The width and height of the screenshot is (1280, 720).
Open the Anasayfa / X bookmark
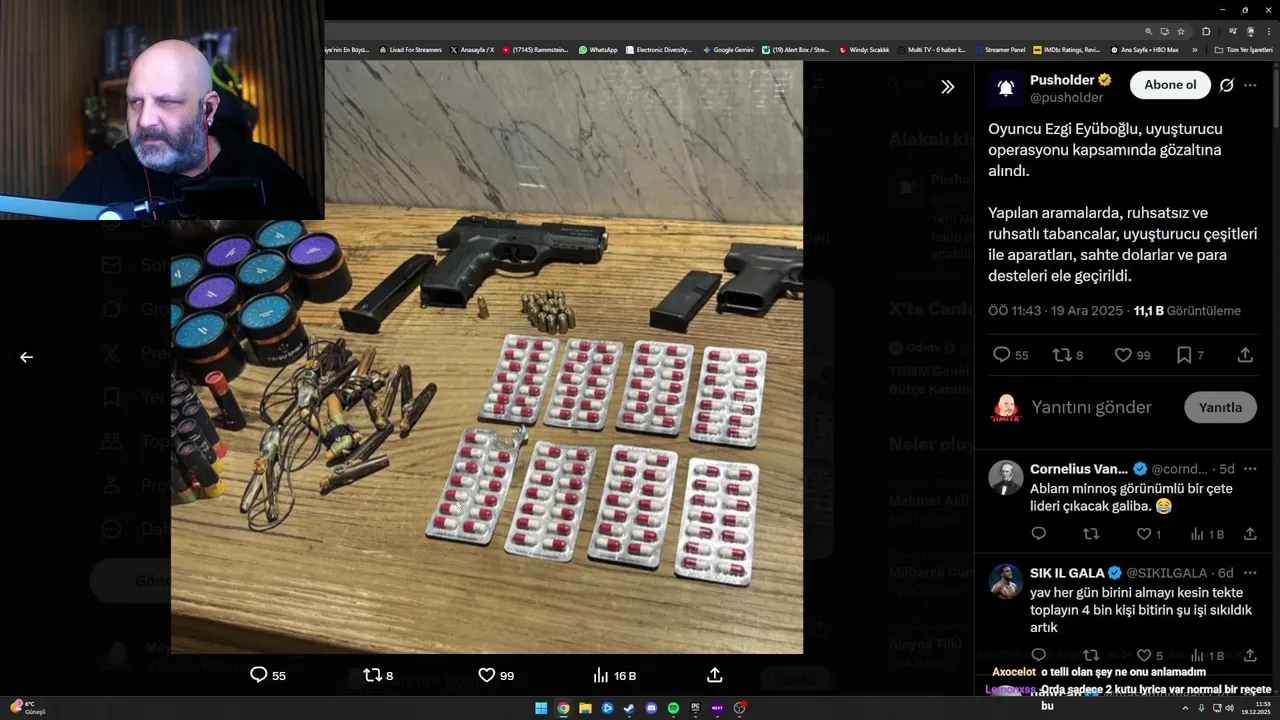pyautogui.click(x=472, y=49)
